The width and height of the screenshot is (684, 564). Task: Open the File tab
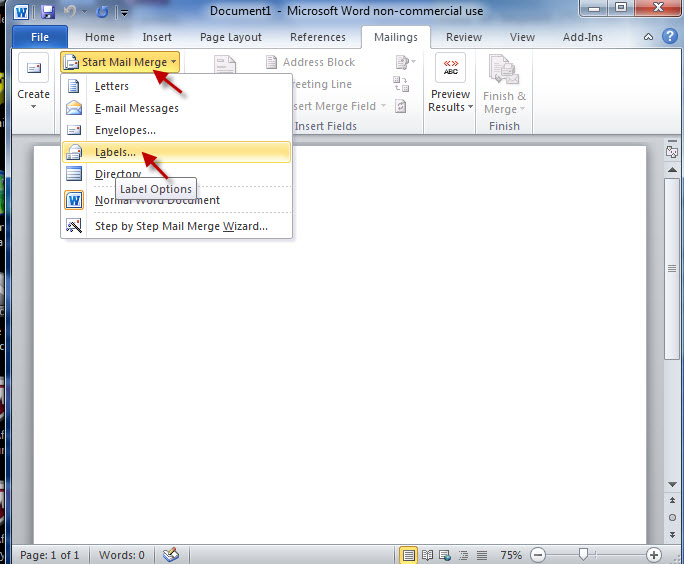[x=40, y=37]
